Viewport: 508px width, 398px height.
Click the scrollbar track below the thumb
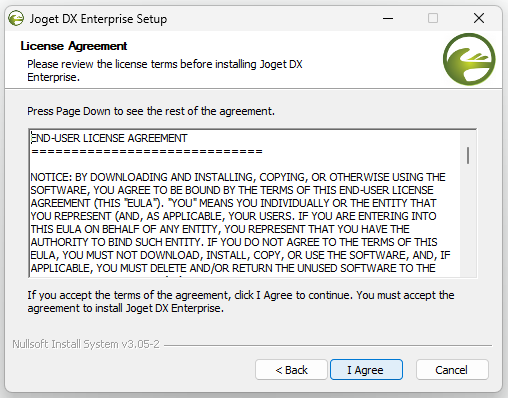click(x=468, y=220)
